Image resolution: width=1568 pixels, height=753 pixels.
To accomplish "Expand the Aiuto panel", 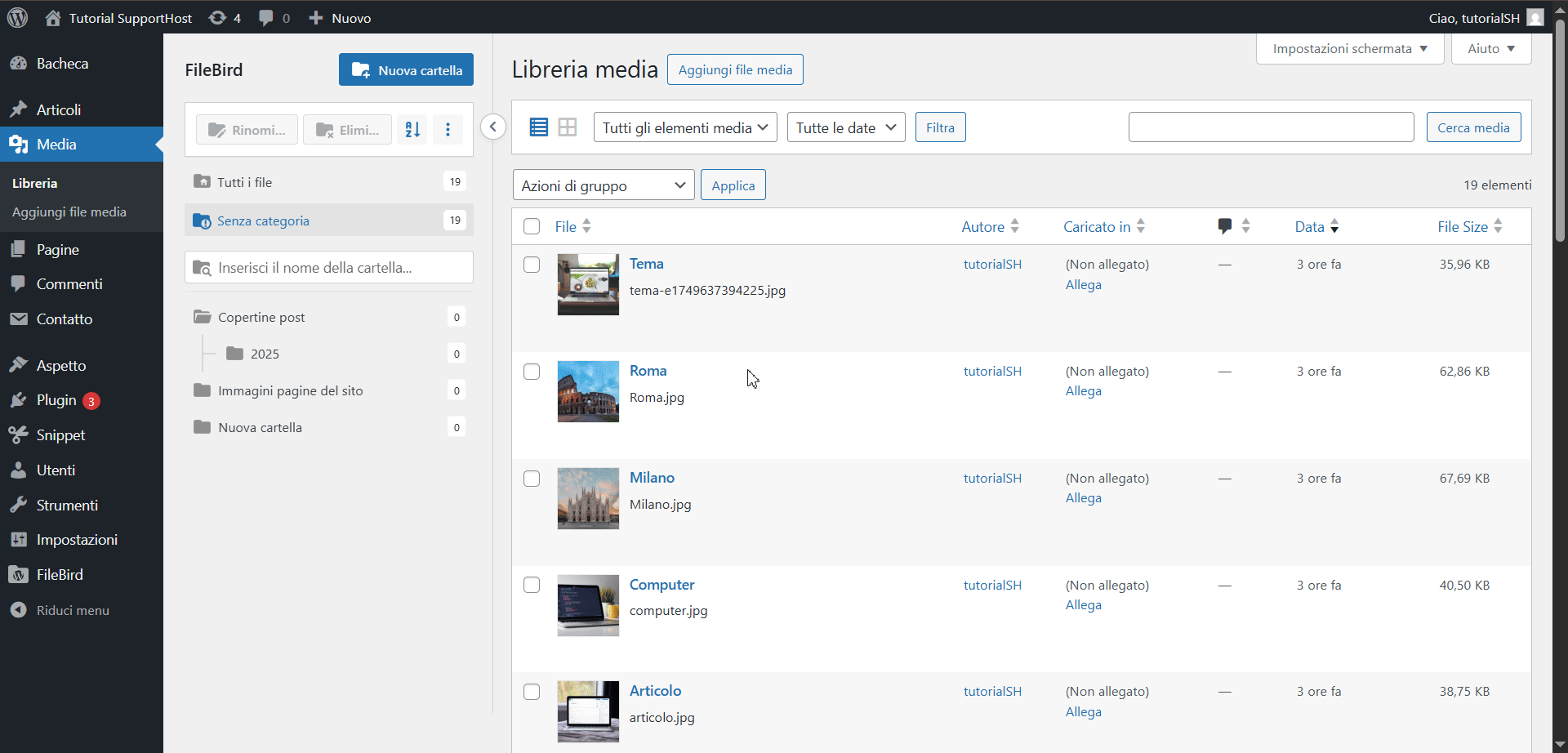I will pyautogui.click(x=1491, y=49).
